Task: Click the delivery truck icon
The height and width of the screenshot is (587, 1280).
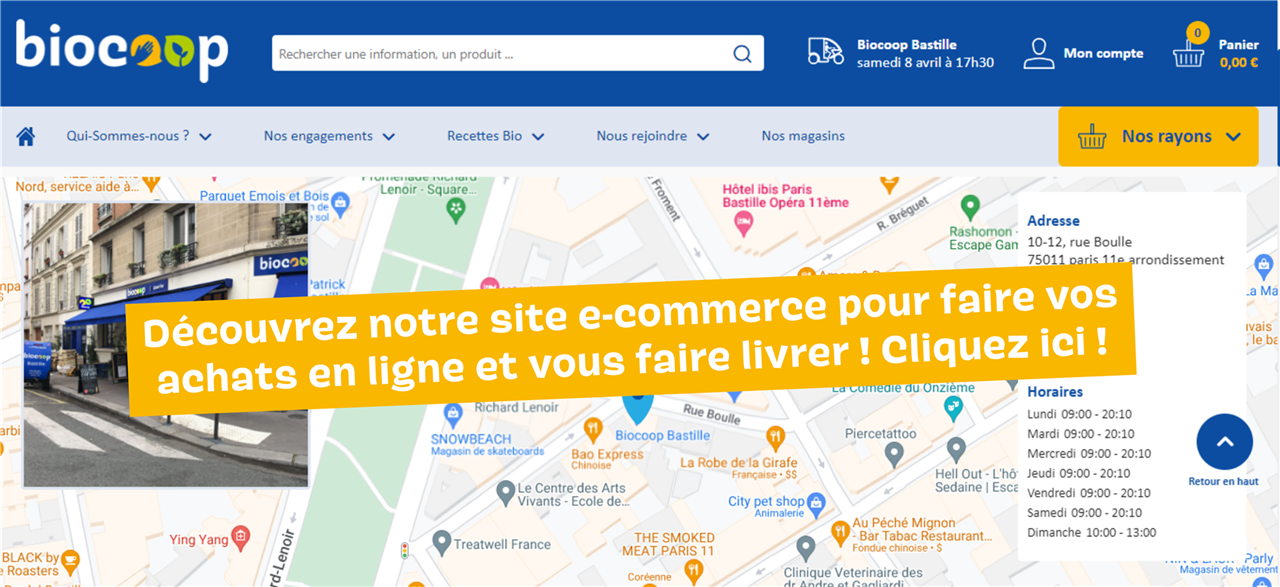Action: point(826,52)
